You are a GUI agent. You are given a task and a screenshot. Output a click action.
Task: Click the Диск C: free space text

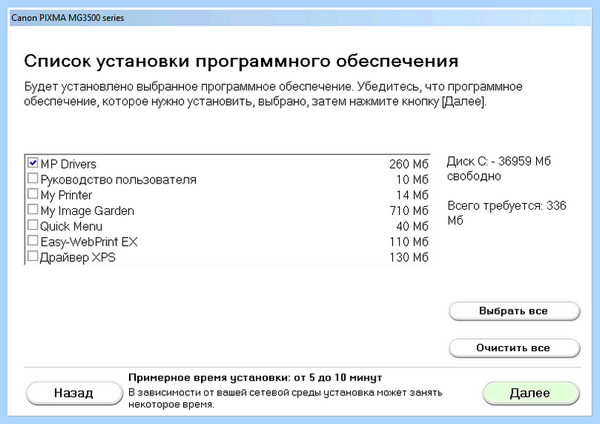[x=499, y=169]
